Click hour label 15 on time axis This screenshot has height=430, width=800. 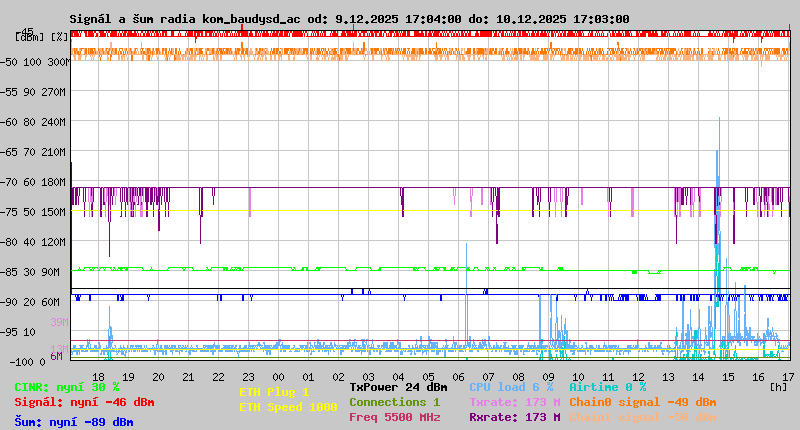(x=729, y=377)
